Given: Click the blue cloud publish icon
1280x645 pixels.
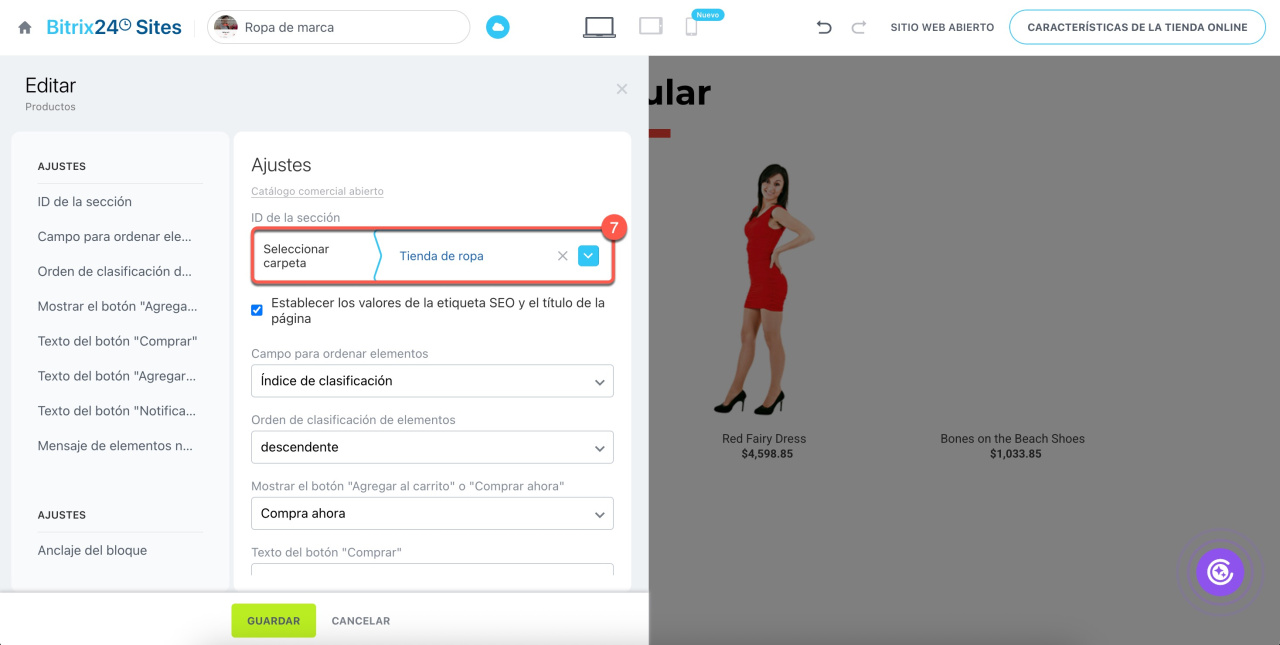Looking at the screenshot, I should [x=497, y=28].
